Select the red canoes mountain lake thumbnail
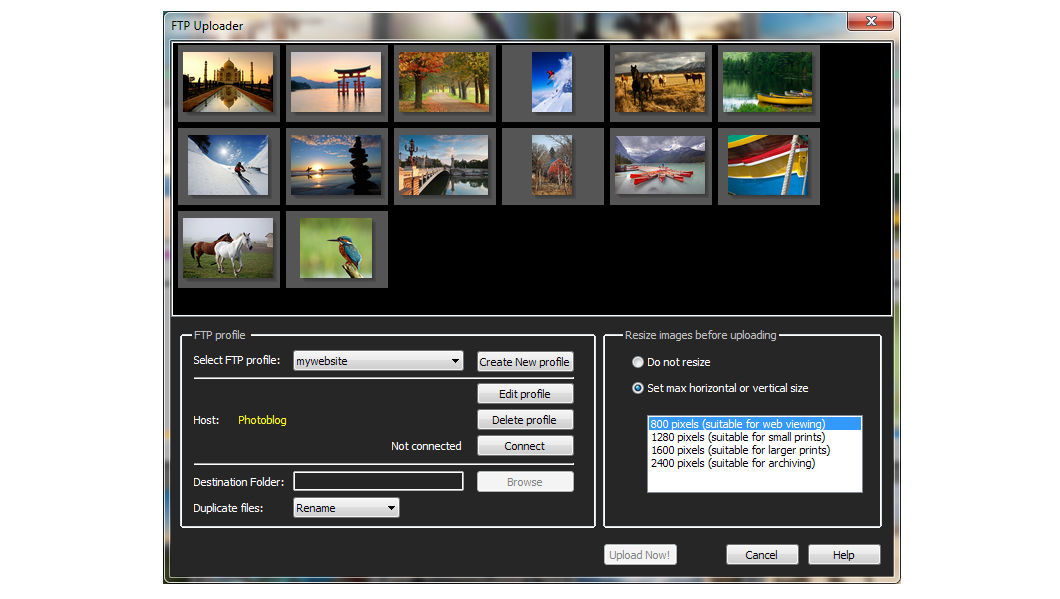Viewport: 1060px width, 599px height. 660,166
